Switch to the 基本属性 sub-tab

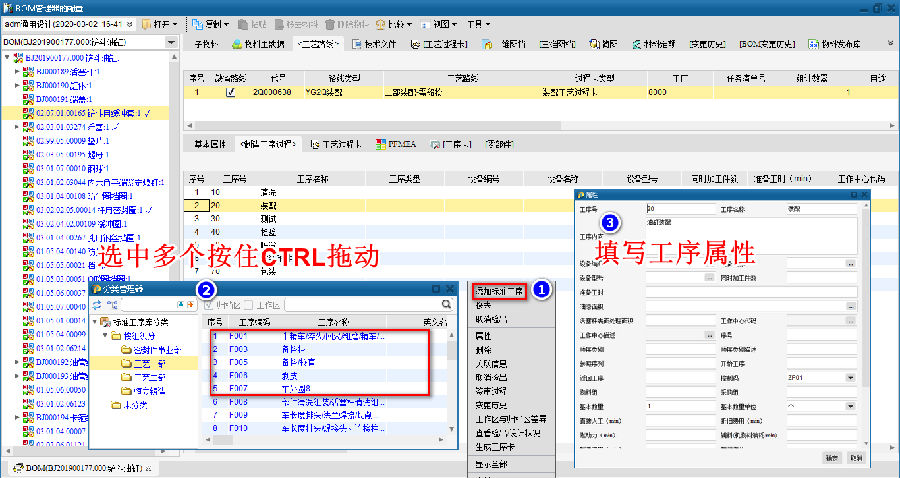pos(210,145)
